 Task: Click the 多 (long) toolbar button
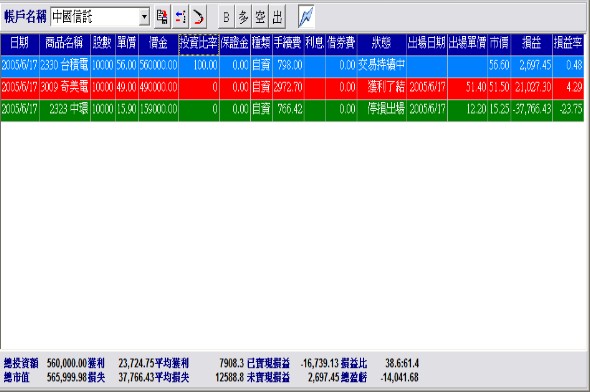[x=243, y=17]
